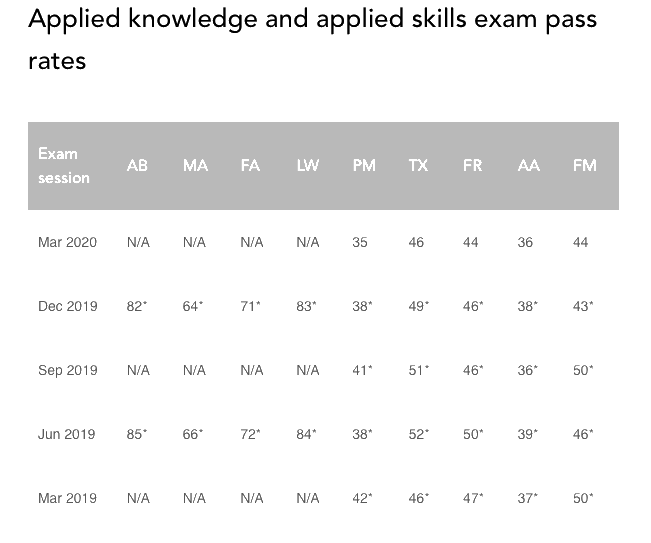Select the Jun 2019 row label
Image resolution: width=651 pixels, height=543 pixels.
point(67,434)
